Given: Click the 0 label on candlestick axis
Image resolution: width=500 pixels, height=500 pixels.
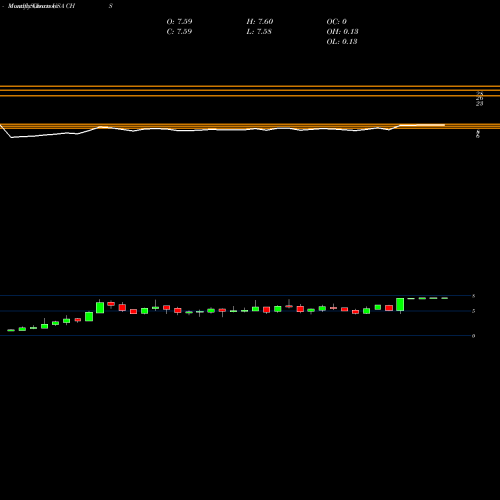Looking at the screenshot, I should [473, 336].
